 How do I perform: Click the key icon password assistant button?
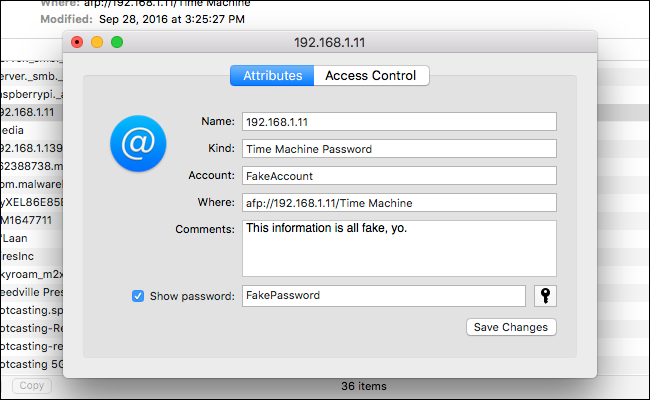click(x=545, y=295)
